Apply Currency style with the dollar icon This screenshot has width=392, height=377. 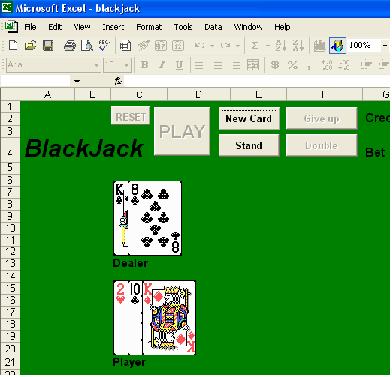click(275, 65)
